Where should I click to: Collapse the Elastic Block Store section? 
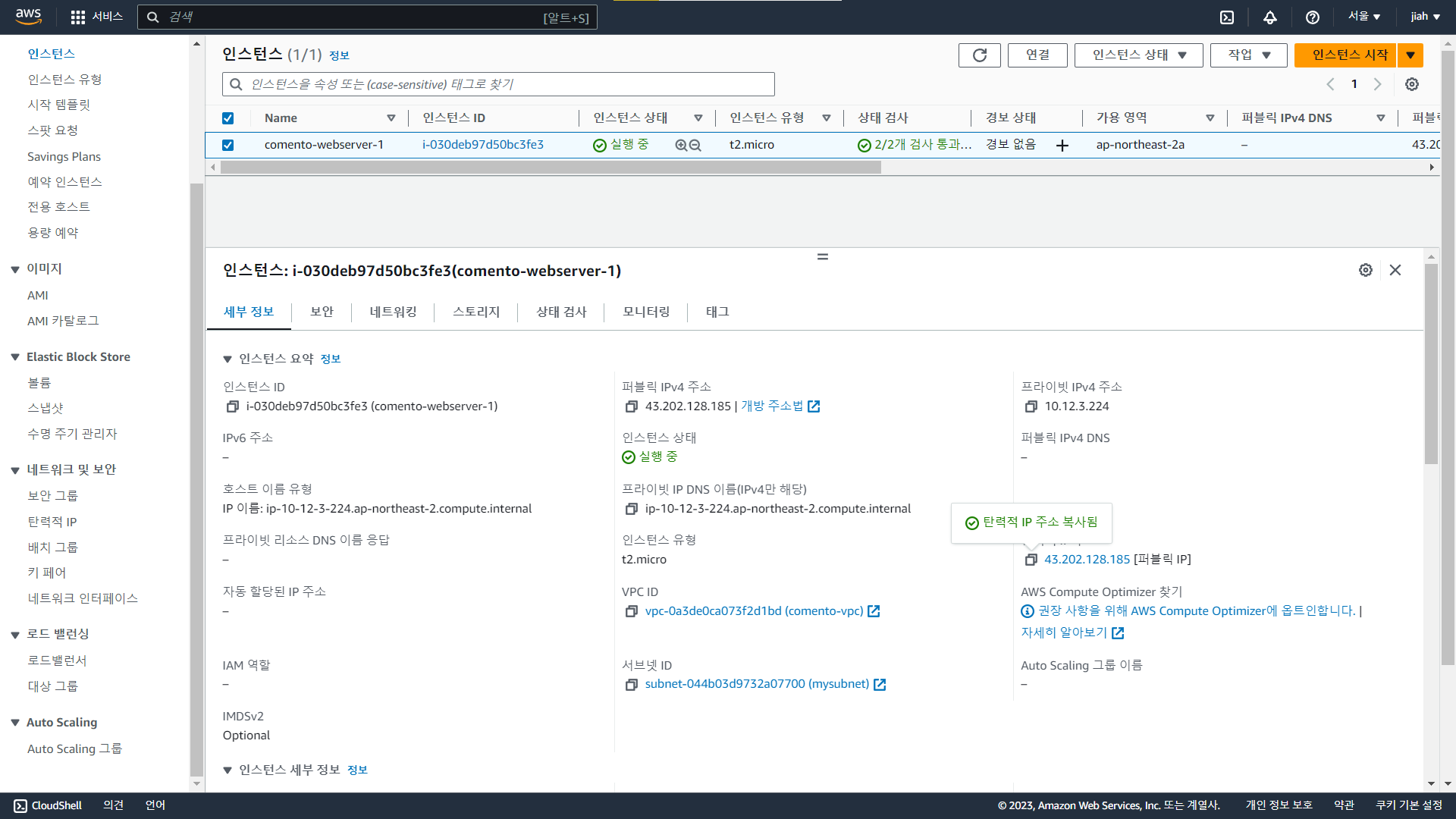(15, 357)
